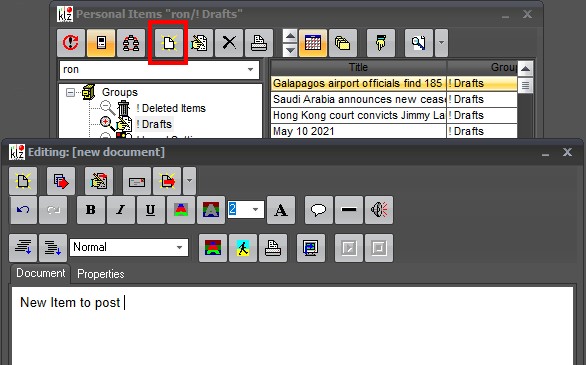Viewport: 586px width, 365px height.
Task: Toggle underline formatting U button
Action: [151, 210]
